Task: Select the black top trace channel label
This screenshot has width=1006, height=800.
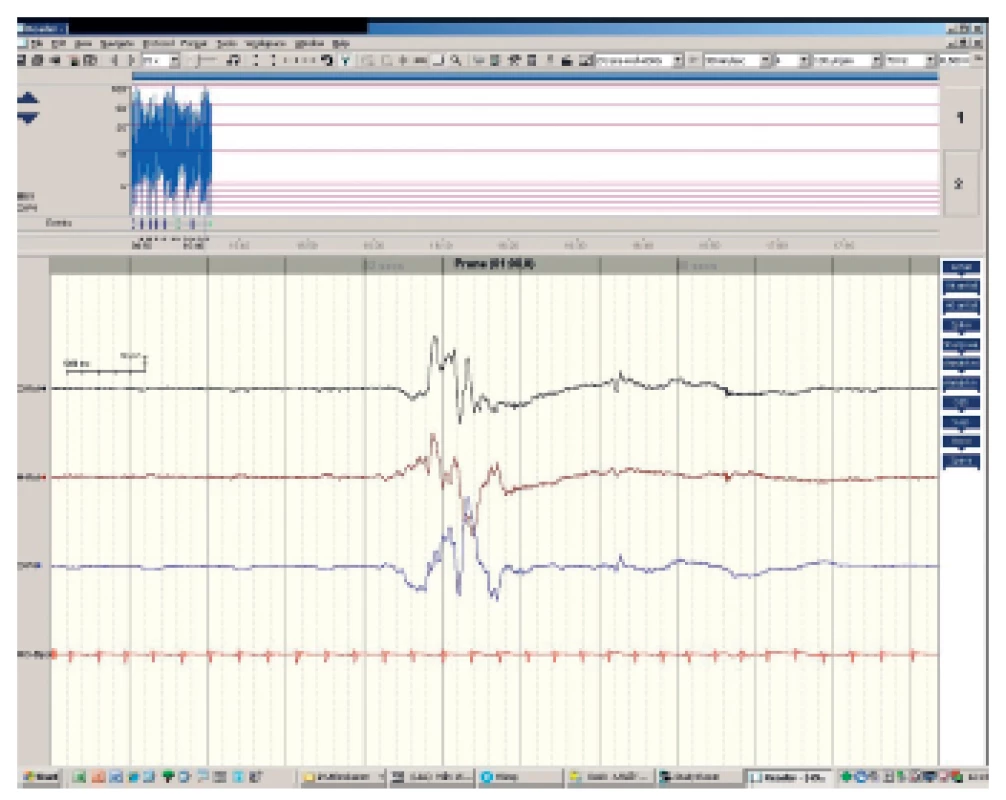Action: [31, 389]
